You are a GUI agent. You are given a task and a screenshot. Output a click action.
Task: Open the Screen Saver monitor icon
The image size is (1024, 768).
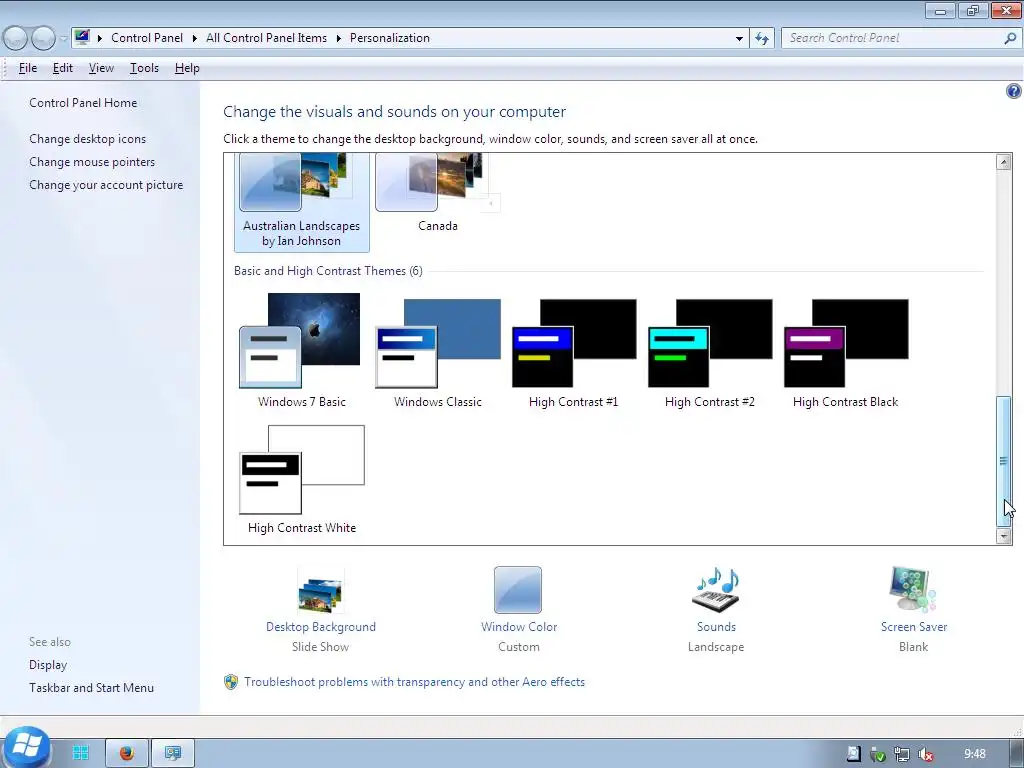[x=913, y=590]
